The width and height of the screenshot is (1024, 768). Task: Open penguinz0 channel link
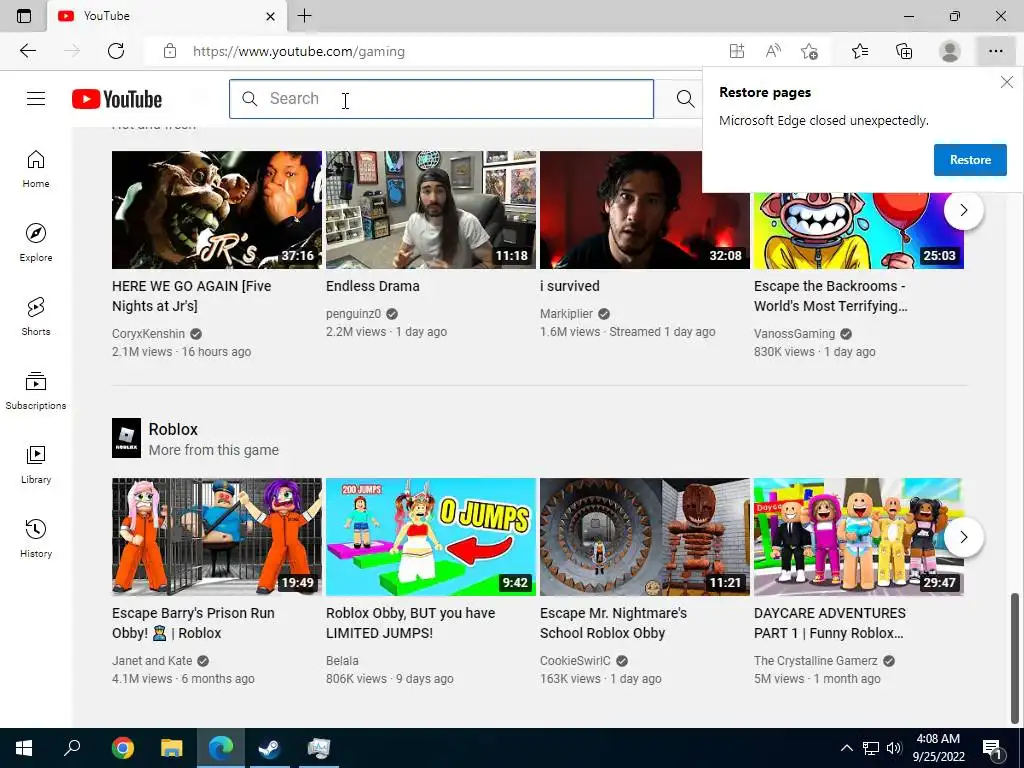click(353, 314)
